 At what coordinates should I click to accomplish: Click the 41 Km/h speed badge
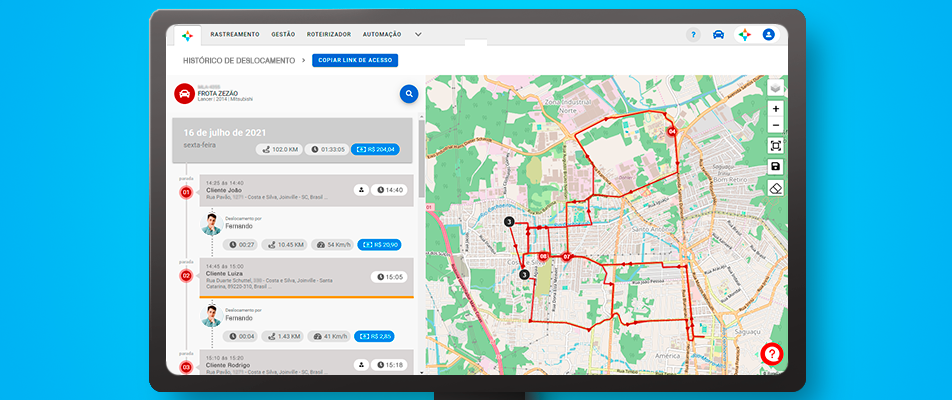330,336
